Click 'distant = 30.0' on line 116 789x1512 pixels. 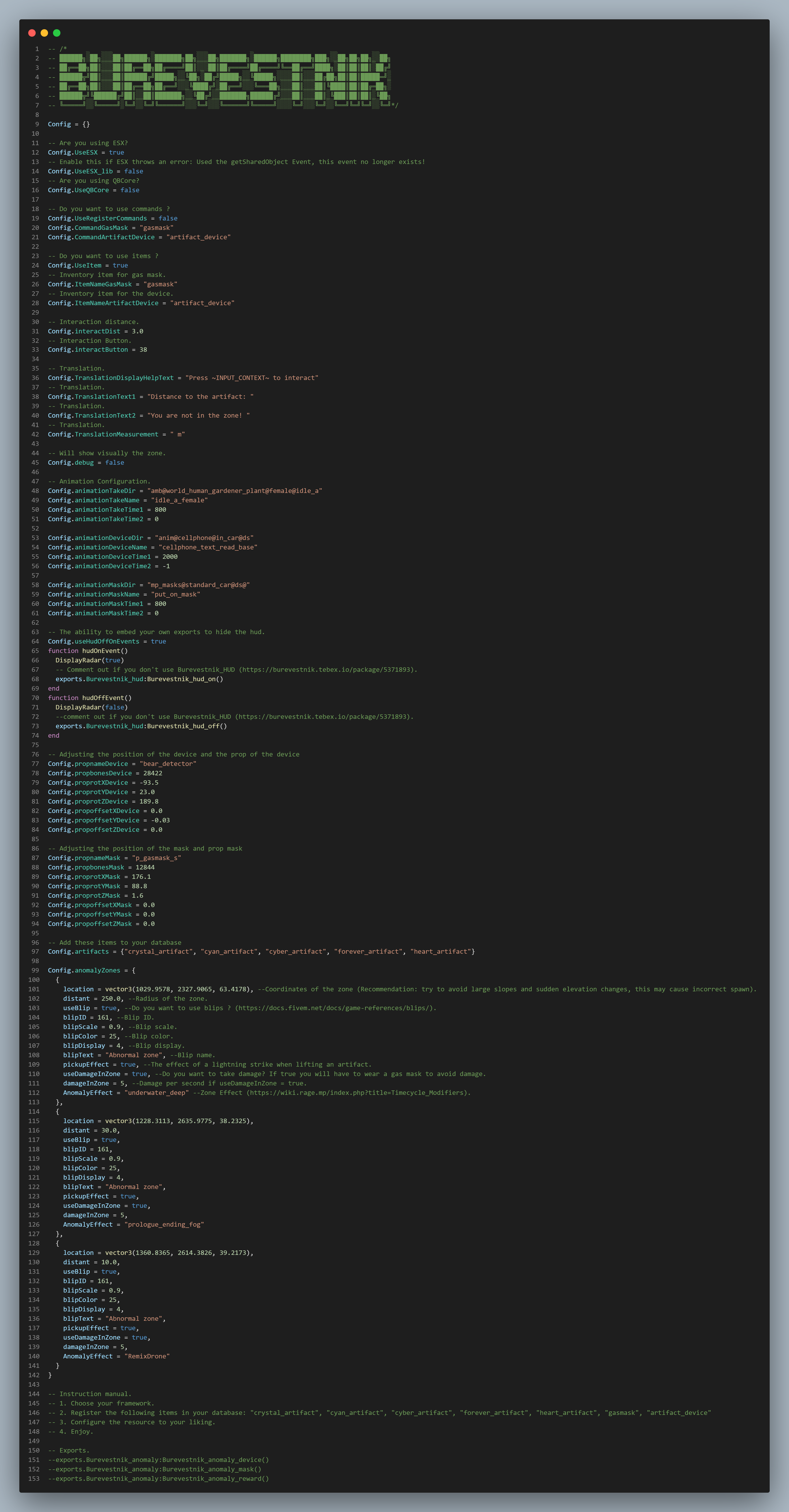[90, 1131]
